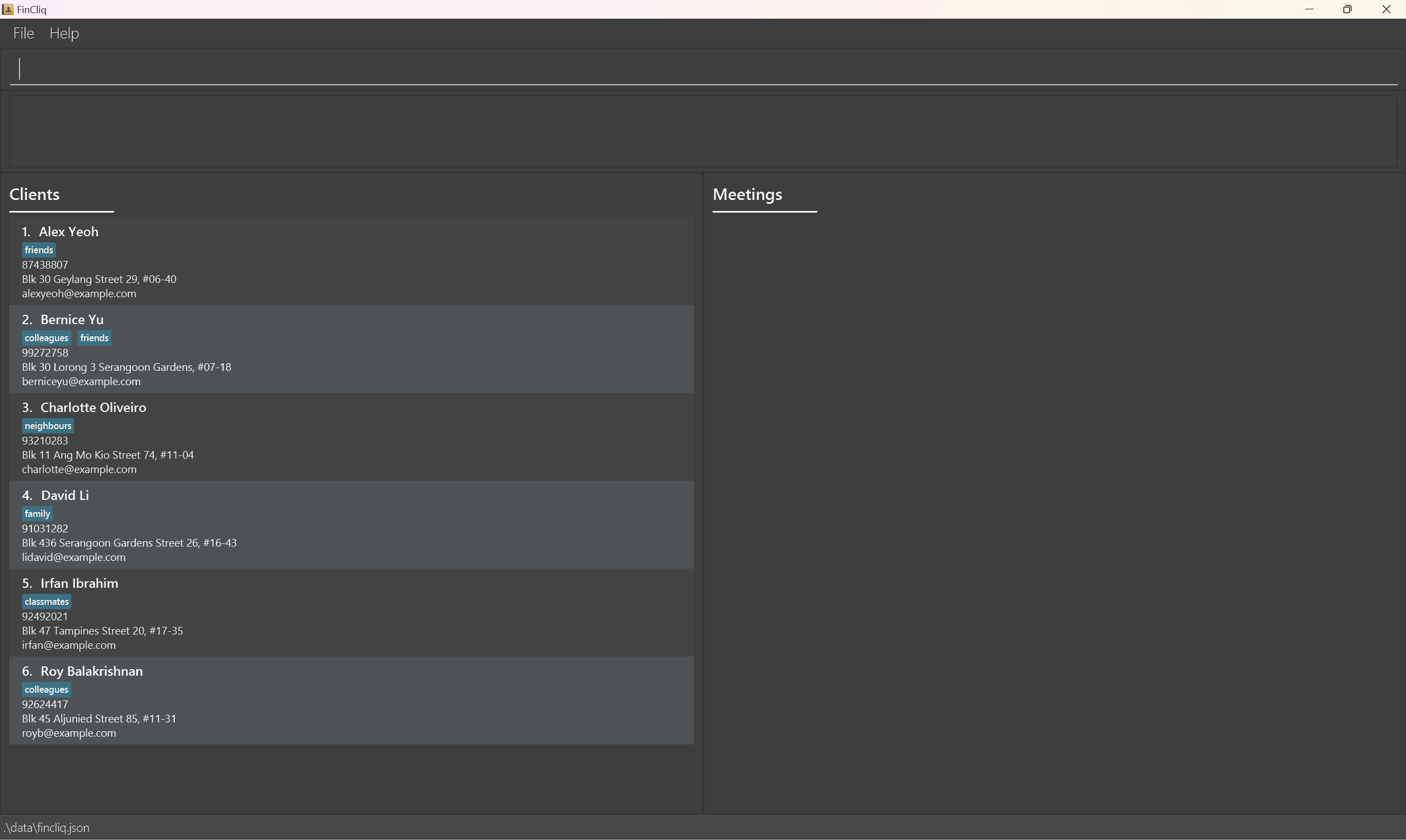Click email charlotte@example.com
This screenshot has height=840, width=1406.
tap(79, 469)
